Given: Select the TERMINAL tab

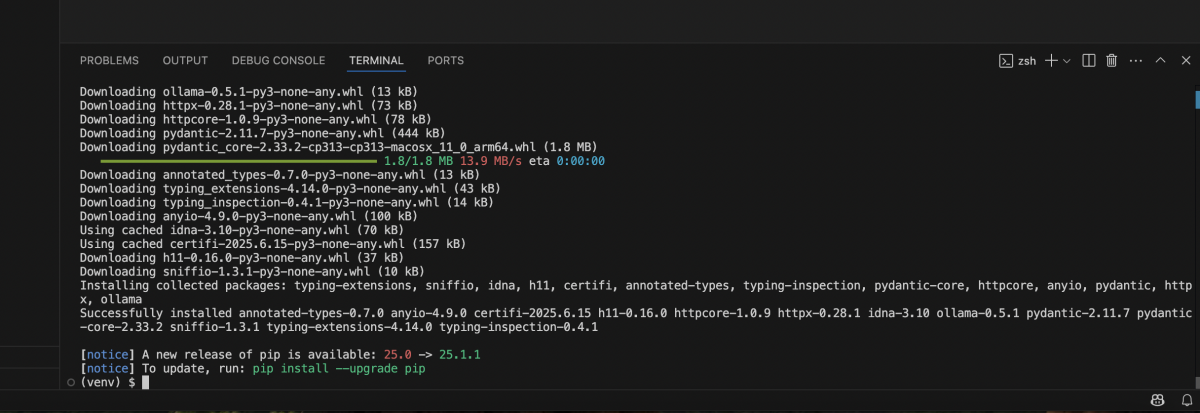Looking at the screenshot, I should click(x=376, y=61).
